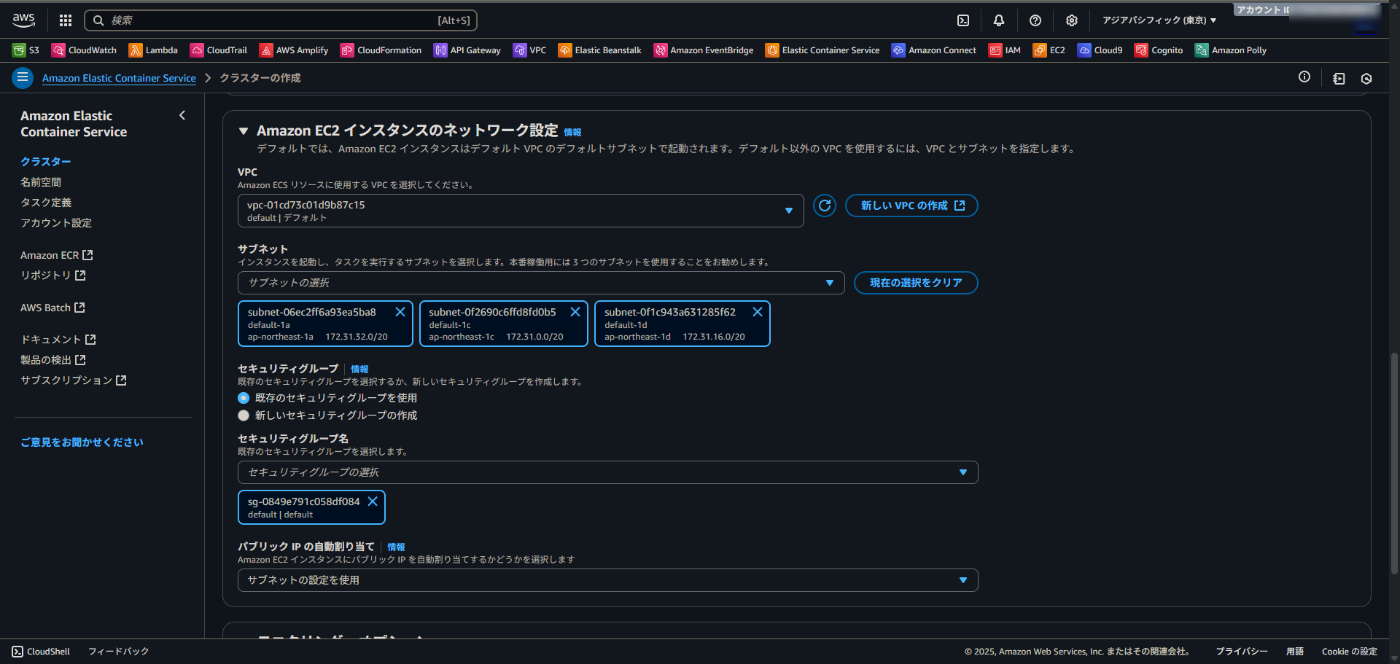This screenshot has width=1400, height=664.
Task: Open サブネットの選択 dropdown
Action: [x=541, y=283]
